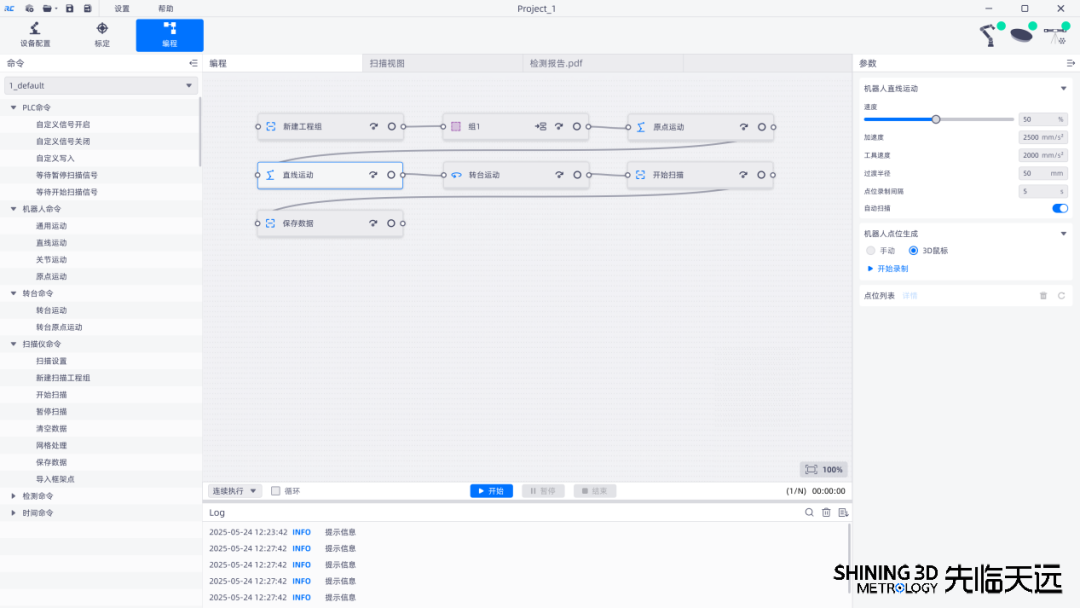Toggle the 自动扫描 auto scan switch
This screenshot has height=608, width=1080.
(x=1060, y=208)
